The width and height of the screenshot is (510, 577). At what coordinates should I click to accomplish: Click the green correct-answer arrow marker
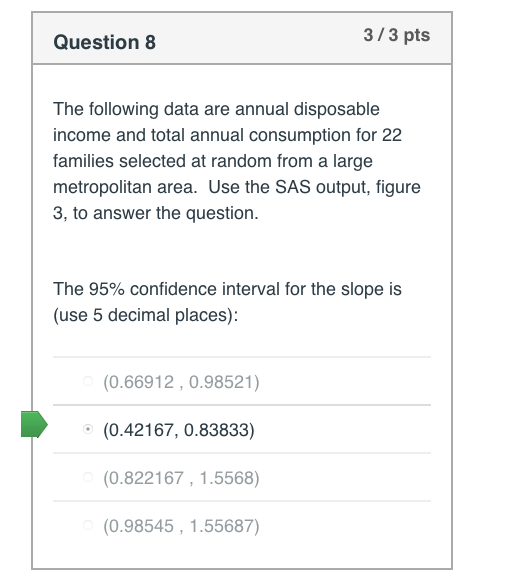pyautogui.click(x=34, y=424)
